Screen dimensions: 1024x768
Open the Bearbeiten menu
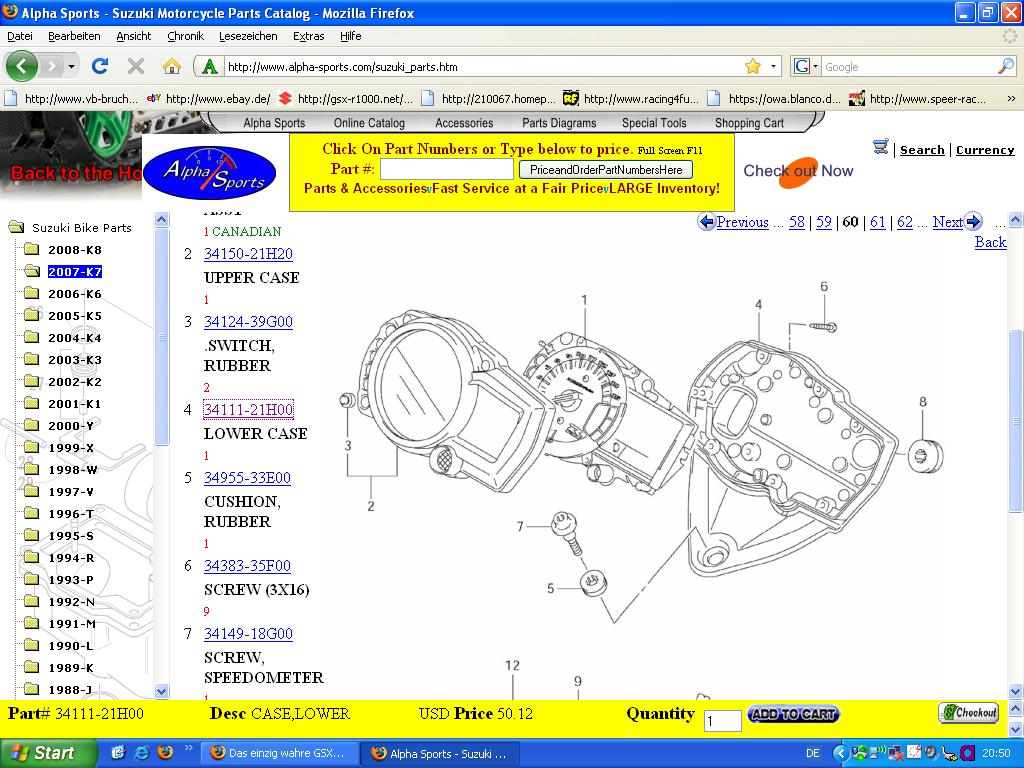tap(74, 36)
